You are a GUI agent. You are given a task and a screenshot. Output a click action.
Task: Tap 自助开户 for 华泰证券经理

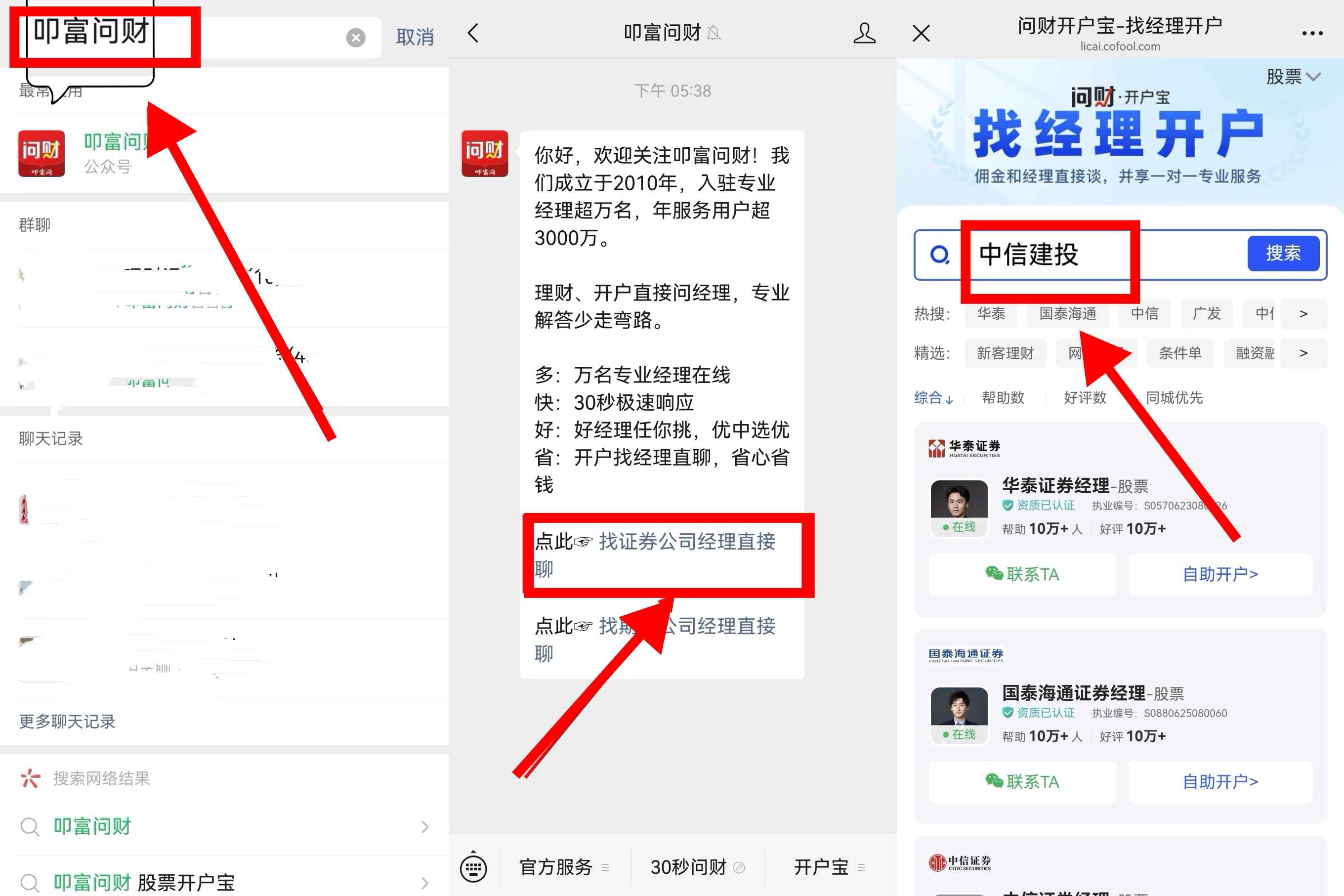[x=1220, y=574]
